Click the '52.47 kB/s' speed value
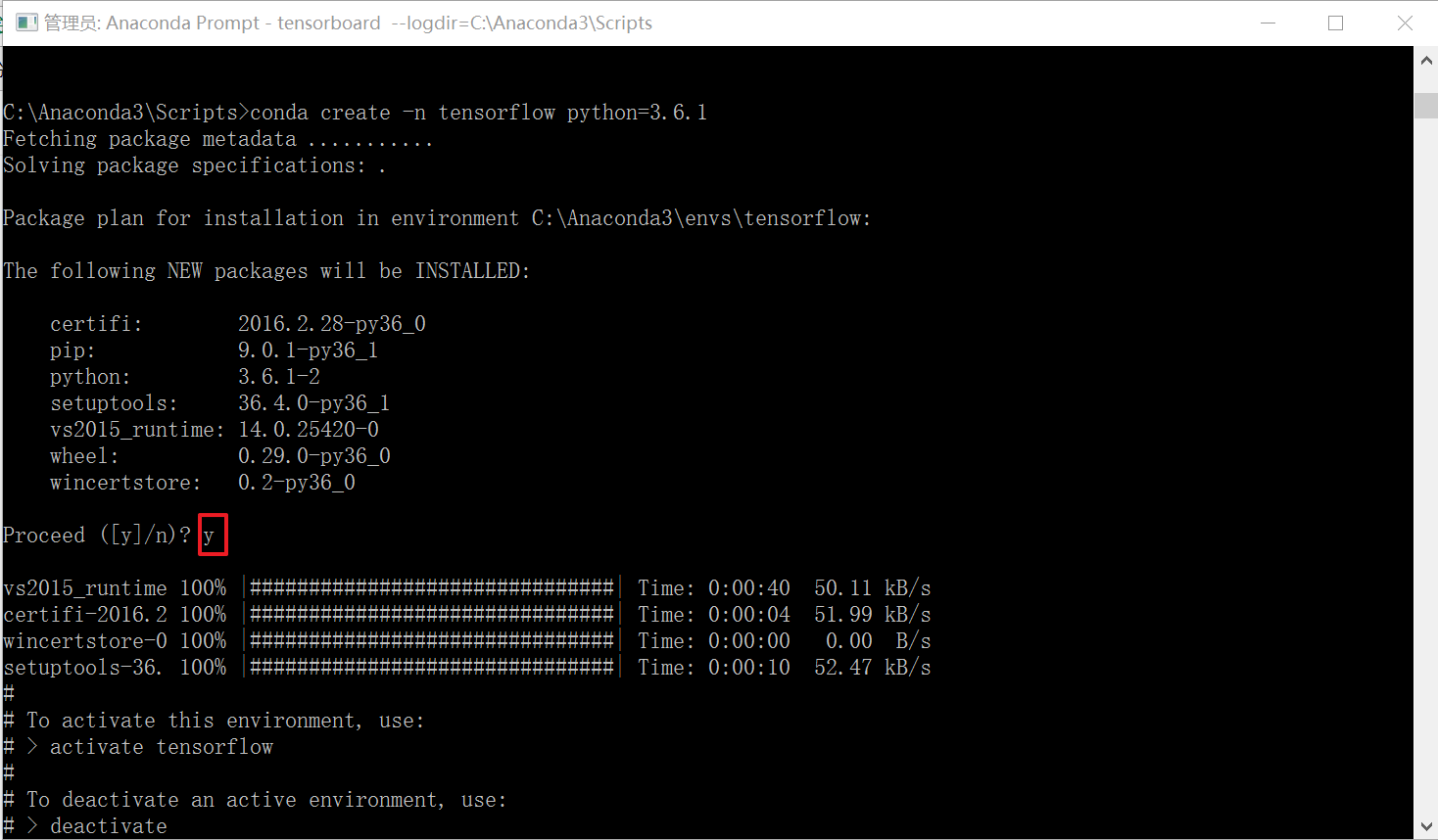The height and width of the screenshot is (840, 1438). tap(873, 668)
